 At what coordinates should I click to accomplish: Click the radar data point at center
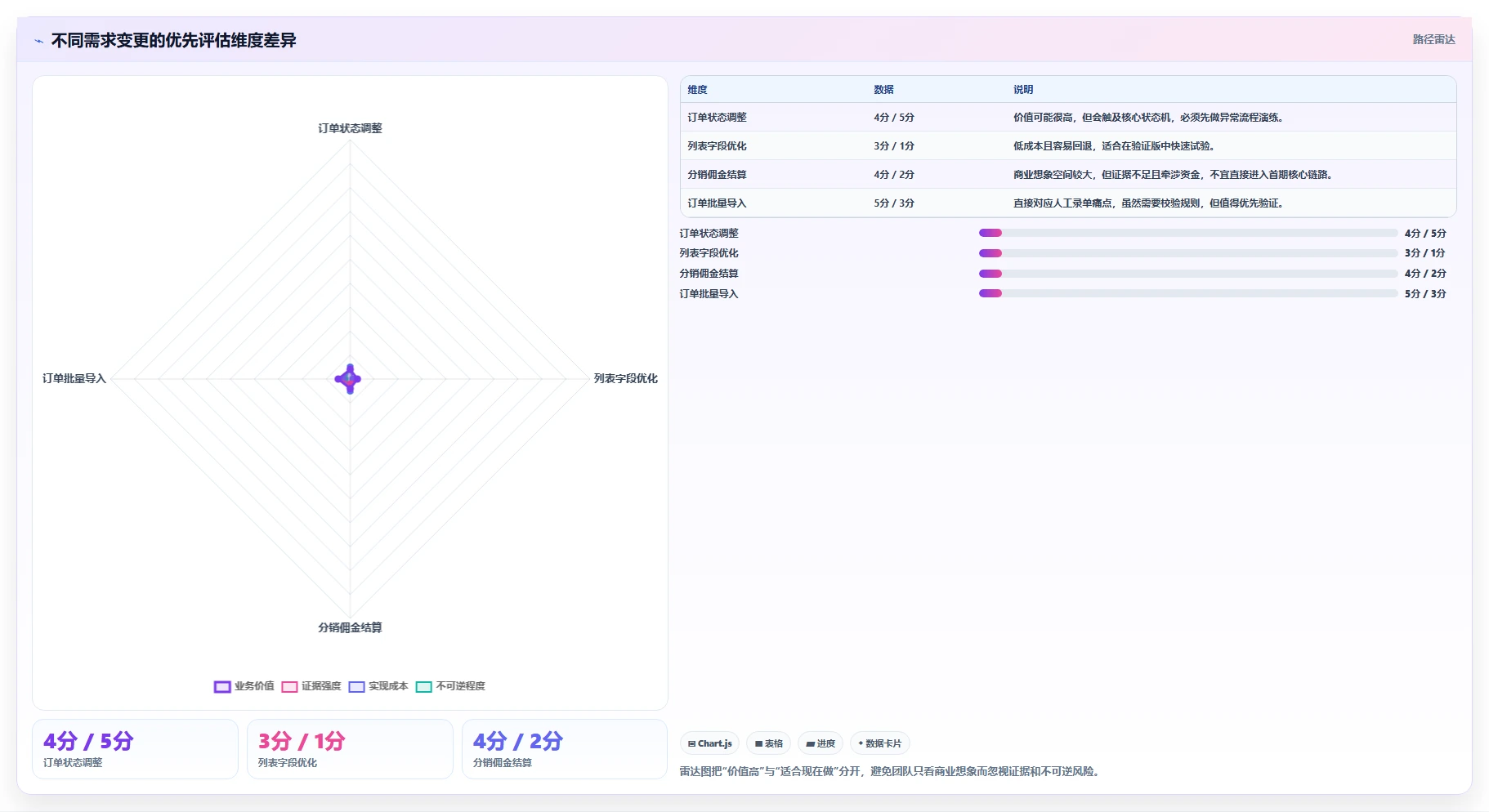pyautogui.click(x=349, y=379)
